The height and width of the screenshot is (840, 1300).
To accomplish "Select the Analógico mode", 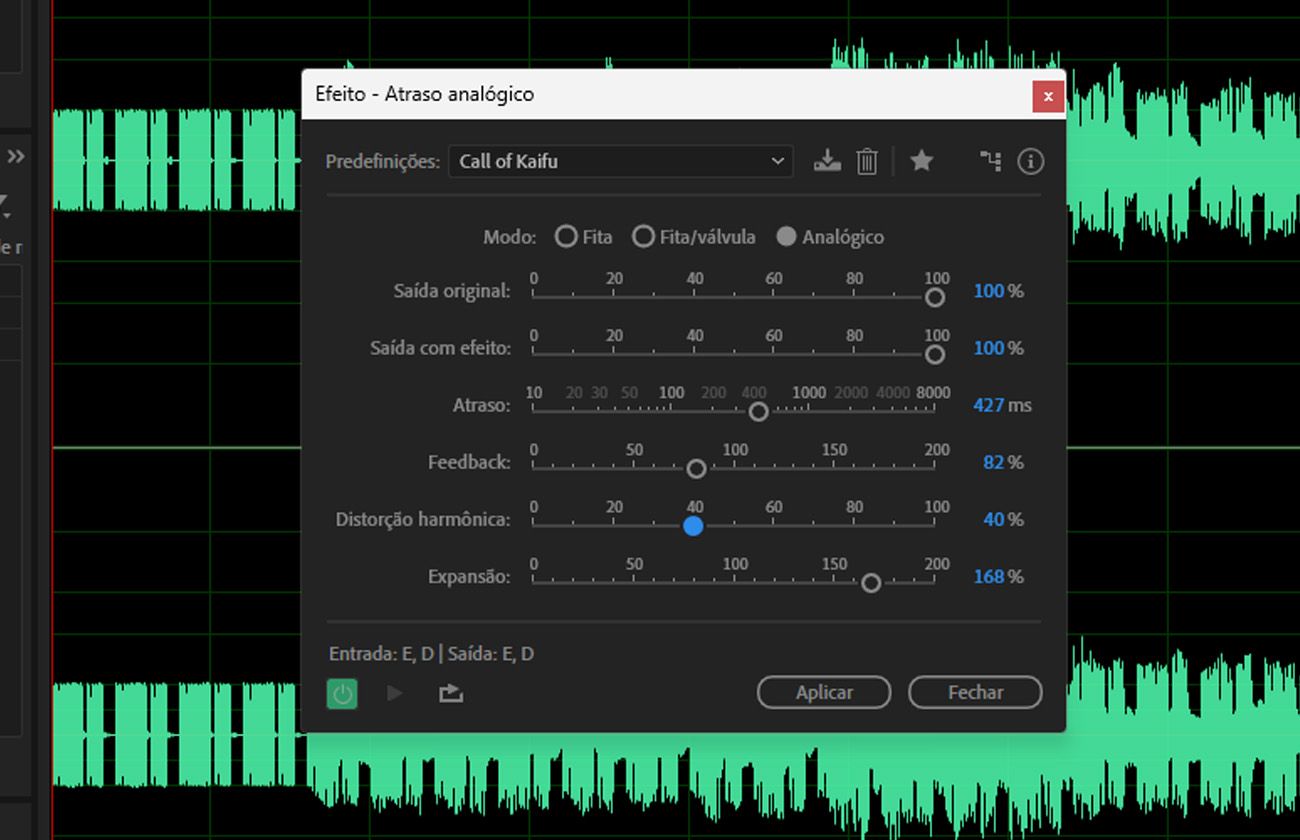I will click(x=787, y=237).
